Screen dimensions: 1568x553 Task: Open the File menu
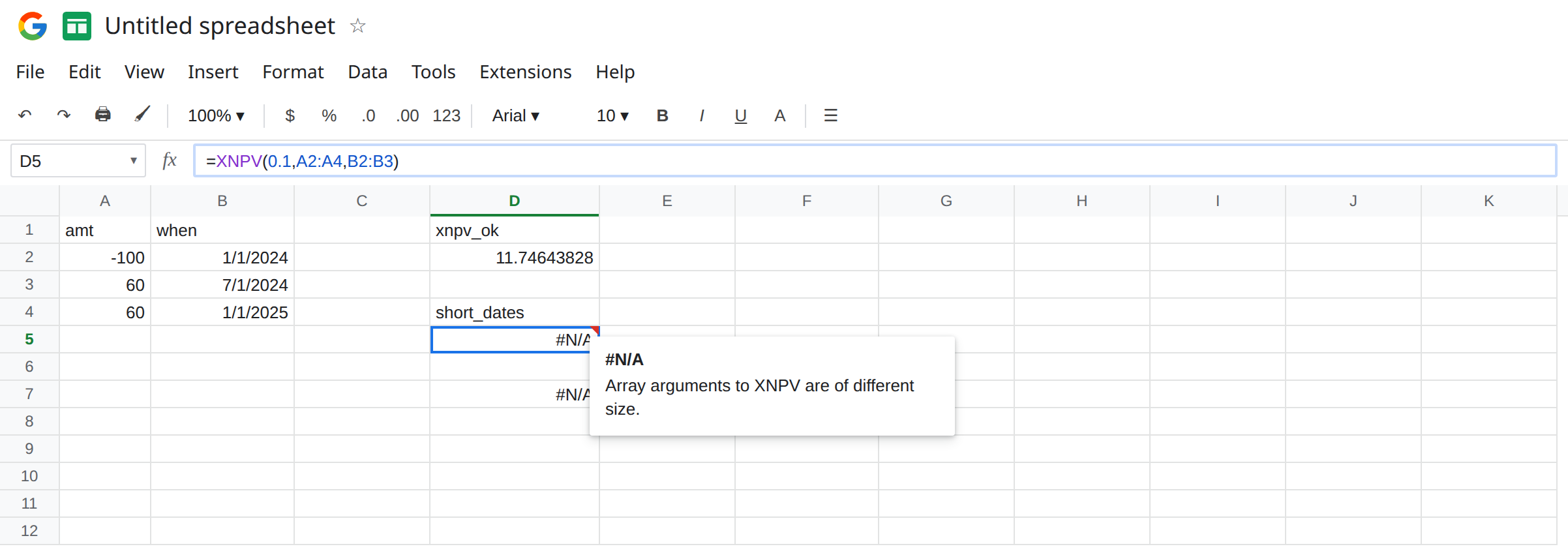point(30,72)
